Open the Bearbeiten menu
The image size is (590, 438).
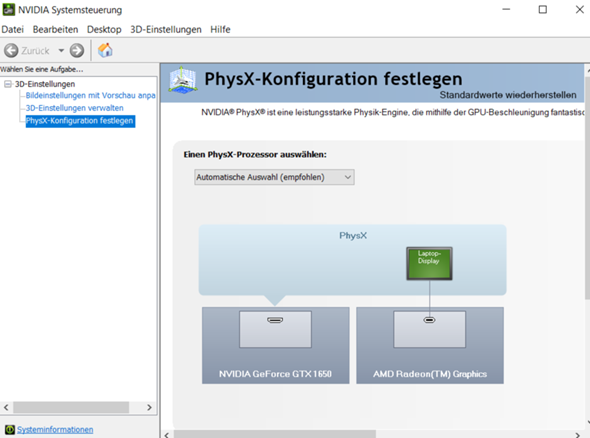pos(55,29)
